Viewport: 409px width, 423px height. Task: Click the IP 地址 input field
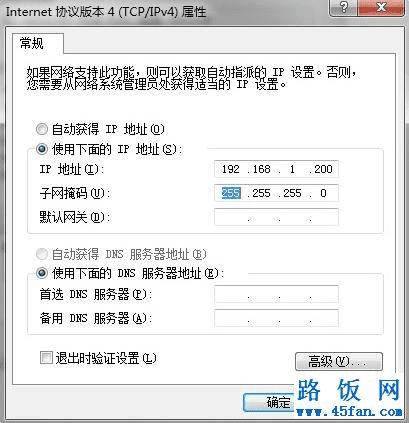pos(276,169)
